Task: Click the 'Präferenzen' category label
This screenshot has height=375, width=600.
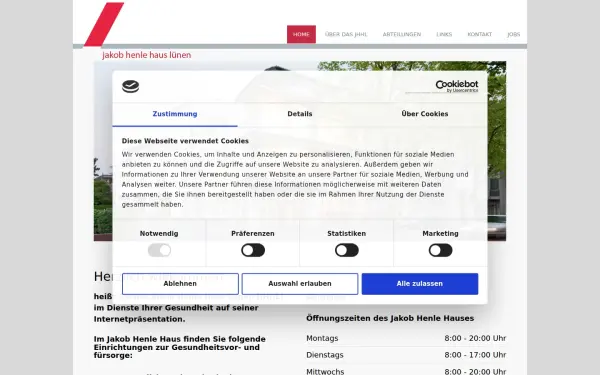Action: [x=253, y=233]
